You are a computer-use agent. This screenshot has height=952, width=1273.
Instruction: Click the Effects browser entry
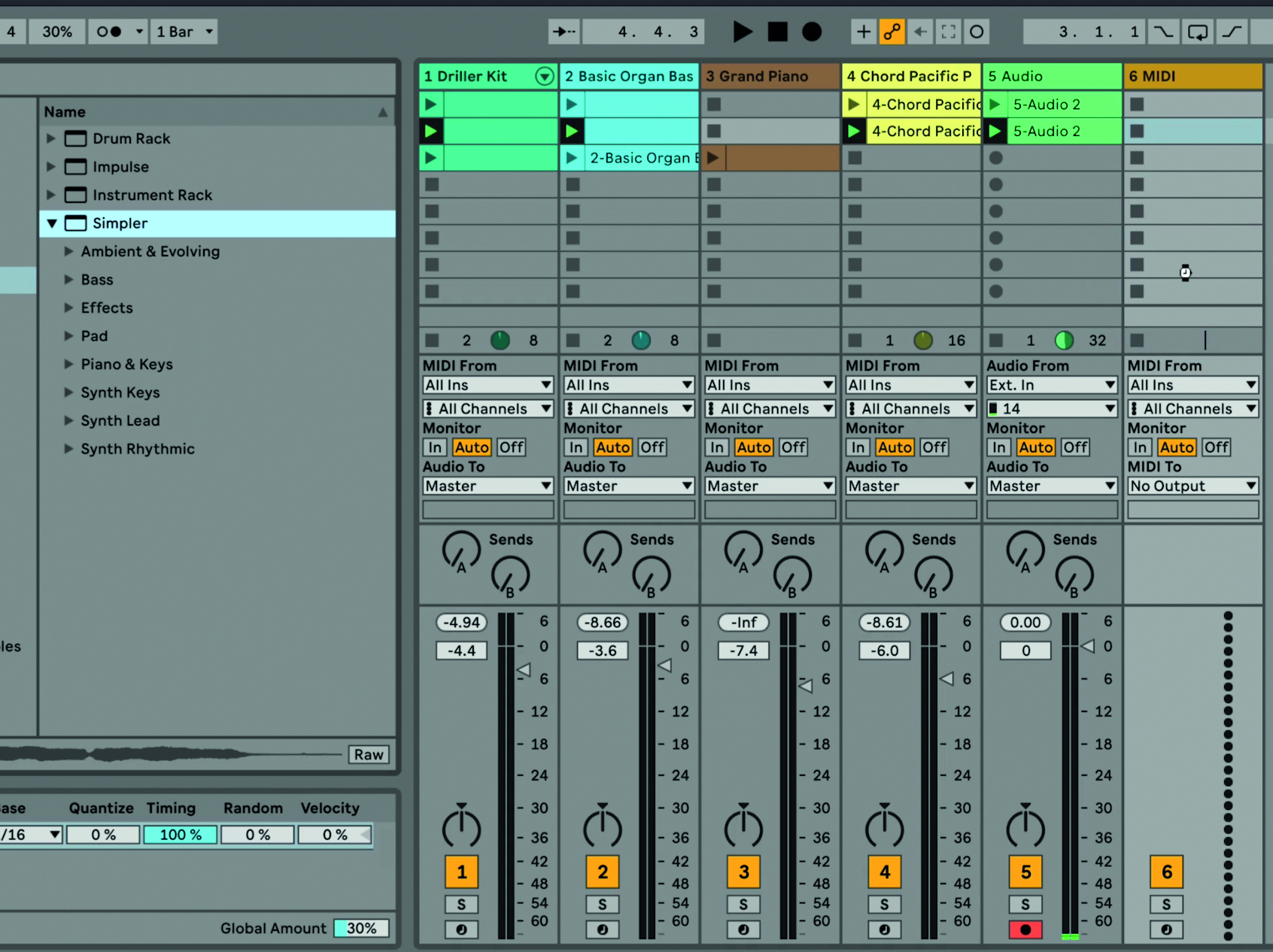[107, 308]
